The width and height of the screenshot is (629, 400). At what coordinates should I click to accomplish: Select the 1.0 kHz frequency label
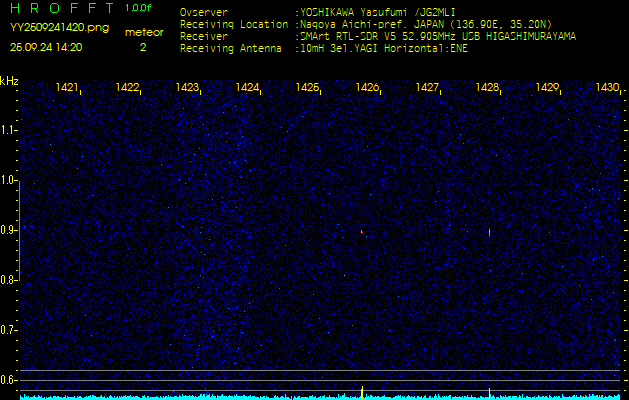[9, 180]
